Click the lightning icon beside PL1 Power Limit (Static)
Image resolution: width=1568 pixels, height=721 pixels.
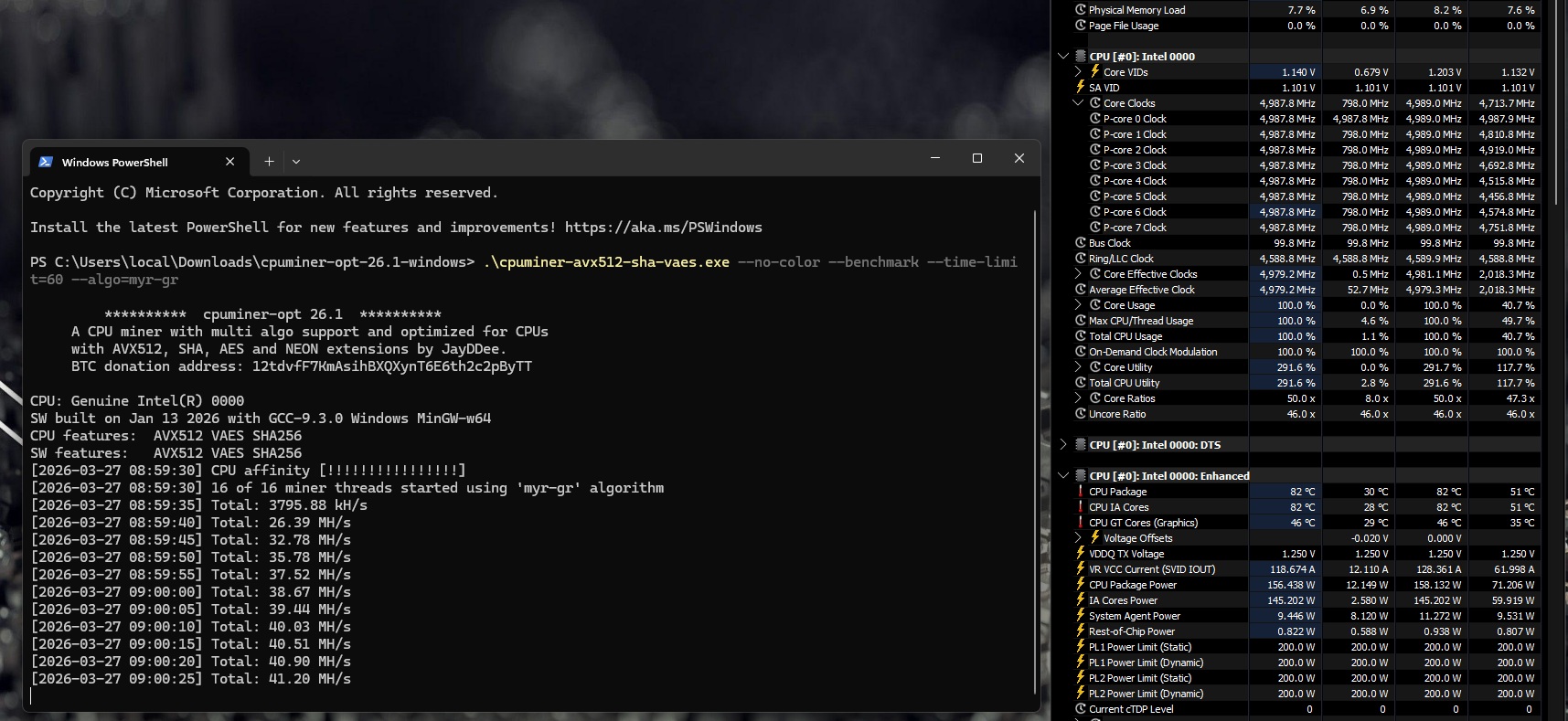pos(1081,646)
